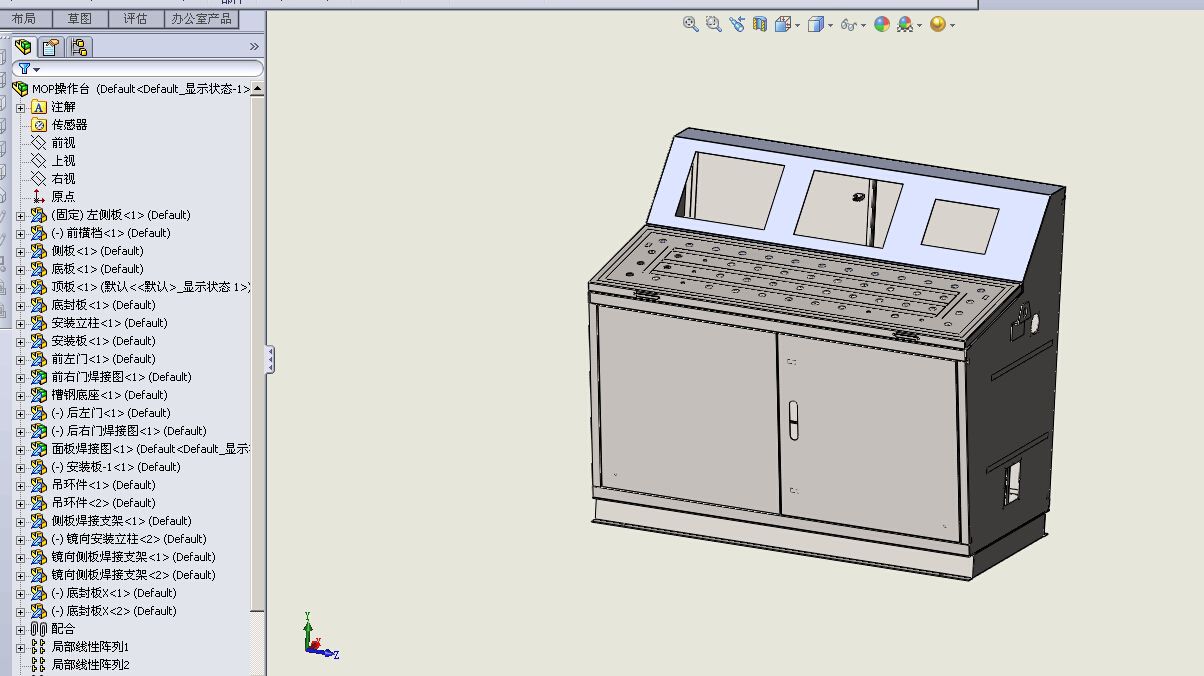The height and width of the screenshot is (676, 1204).
Task: Open the PropertyManager tab
Action: [x=51, y=46]
